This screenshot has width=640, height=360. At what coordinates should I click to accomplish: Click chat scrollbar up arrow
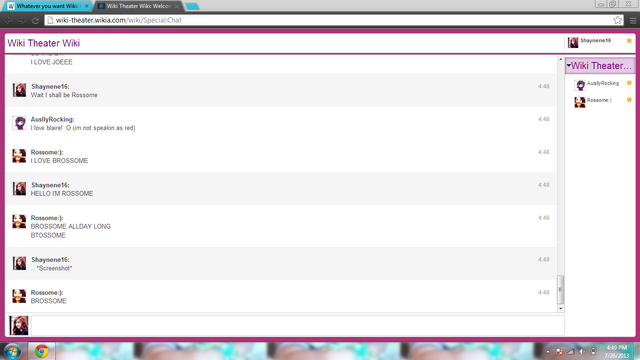[560, 59]
